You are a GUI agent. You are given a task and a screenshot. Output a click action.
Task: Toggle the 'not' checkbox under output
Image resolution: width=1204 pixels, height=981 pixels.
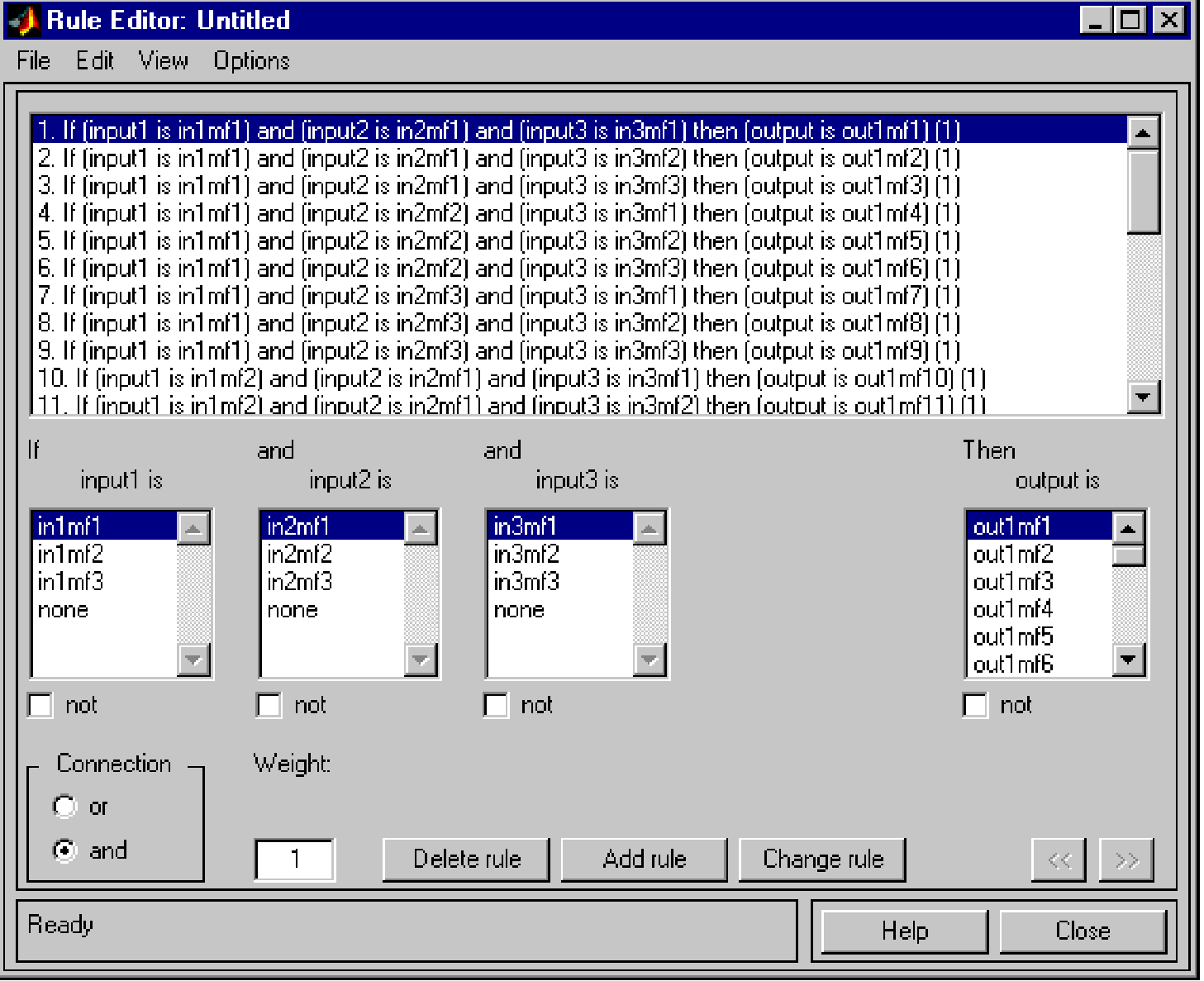pyautogui.click(x=975, y=705)
